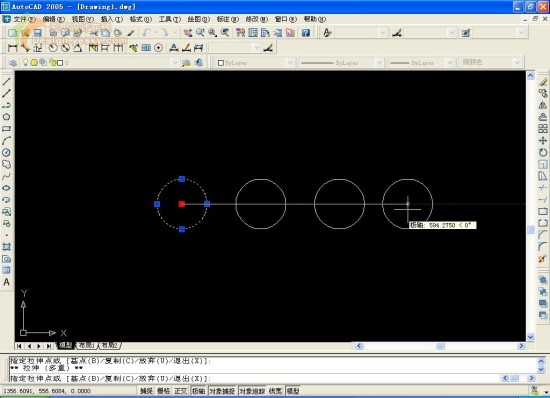Toggle 极轴 polar tracking in status bar
Image resolution: width=550 pixels, height=398 pixels.
(199, 391)
